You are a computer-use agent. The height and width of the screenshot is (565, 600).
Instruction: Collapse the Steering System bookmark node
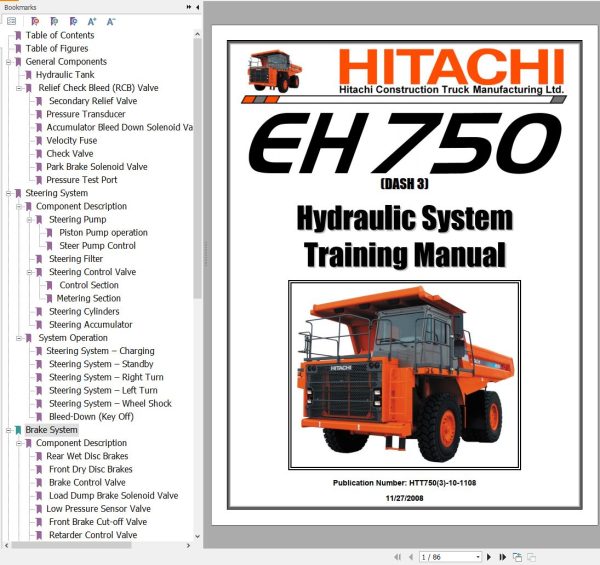pos(8,193)
